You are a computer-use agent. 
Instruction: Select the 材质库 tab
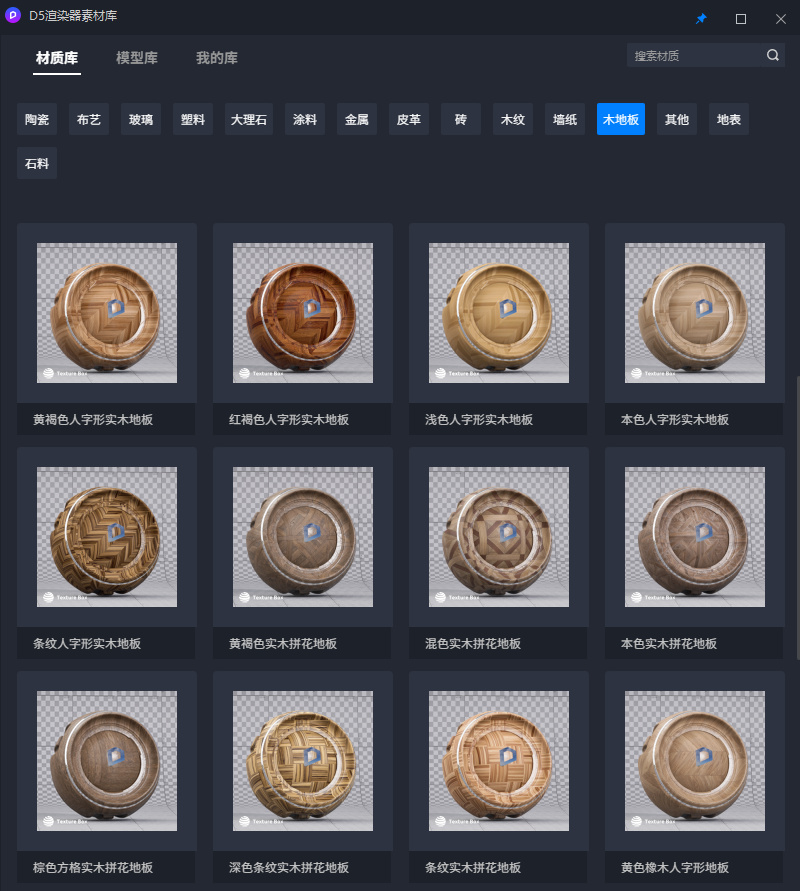click(x=57, y=58)
